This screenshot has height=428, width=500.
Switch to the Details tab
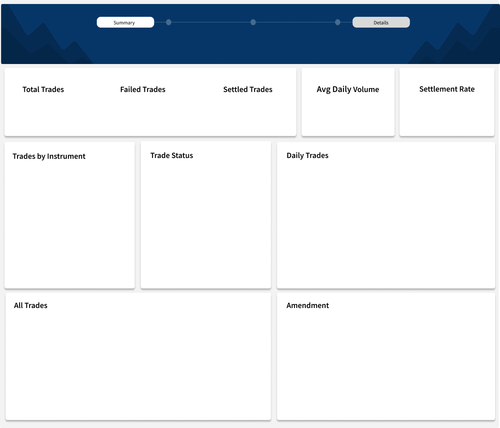point(381,22)
